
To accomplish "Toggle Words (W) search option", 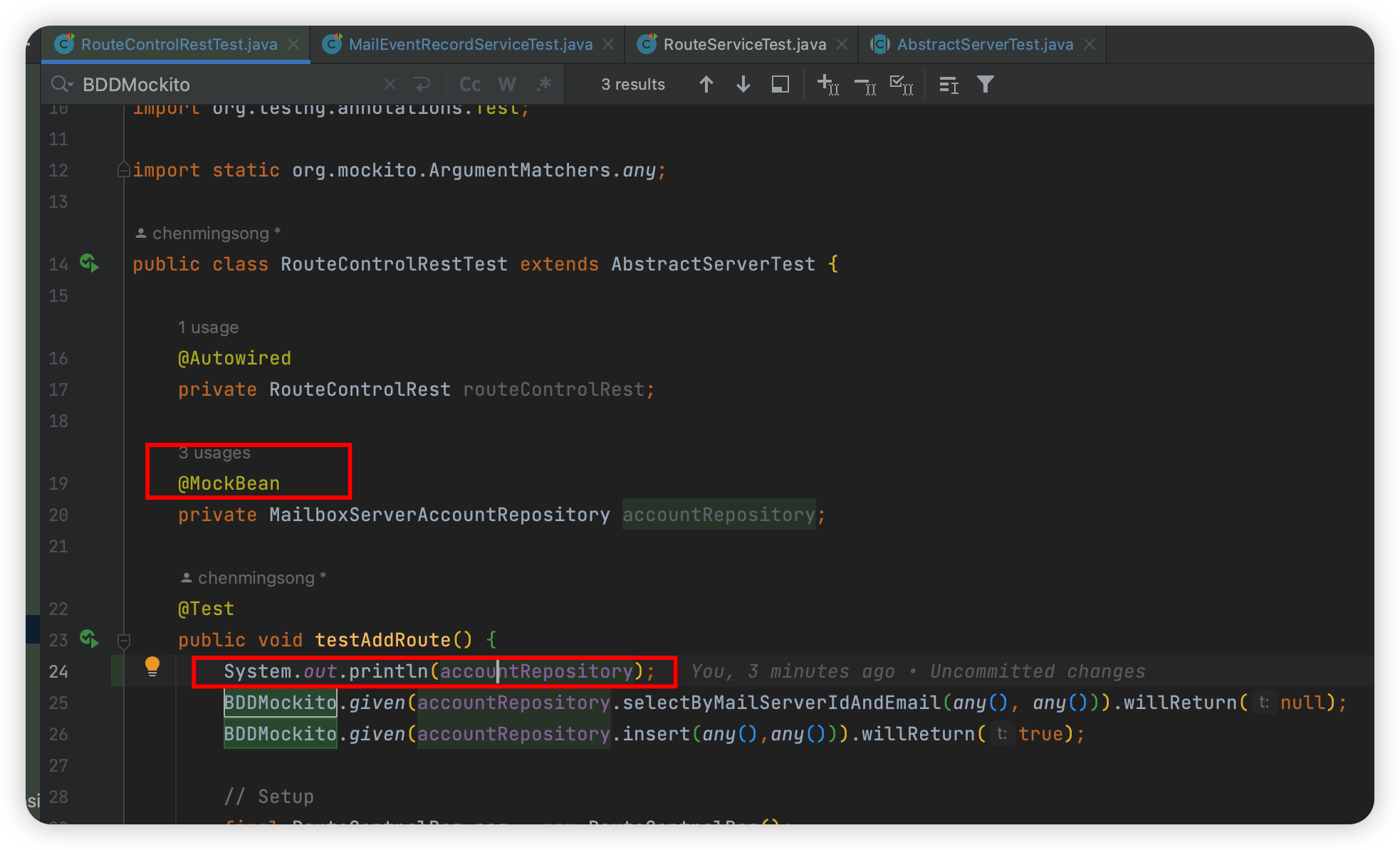I will tap(507, 84).
